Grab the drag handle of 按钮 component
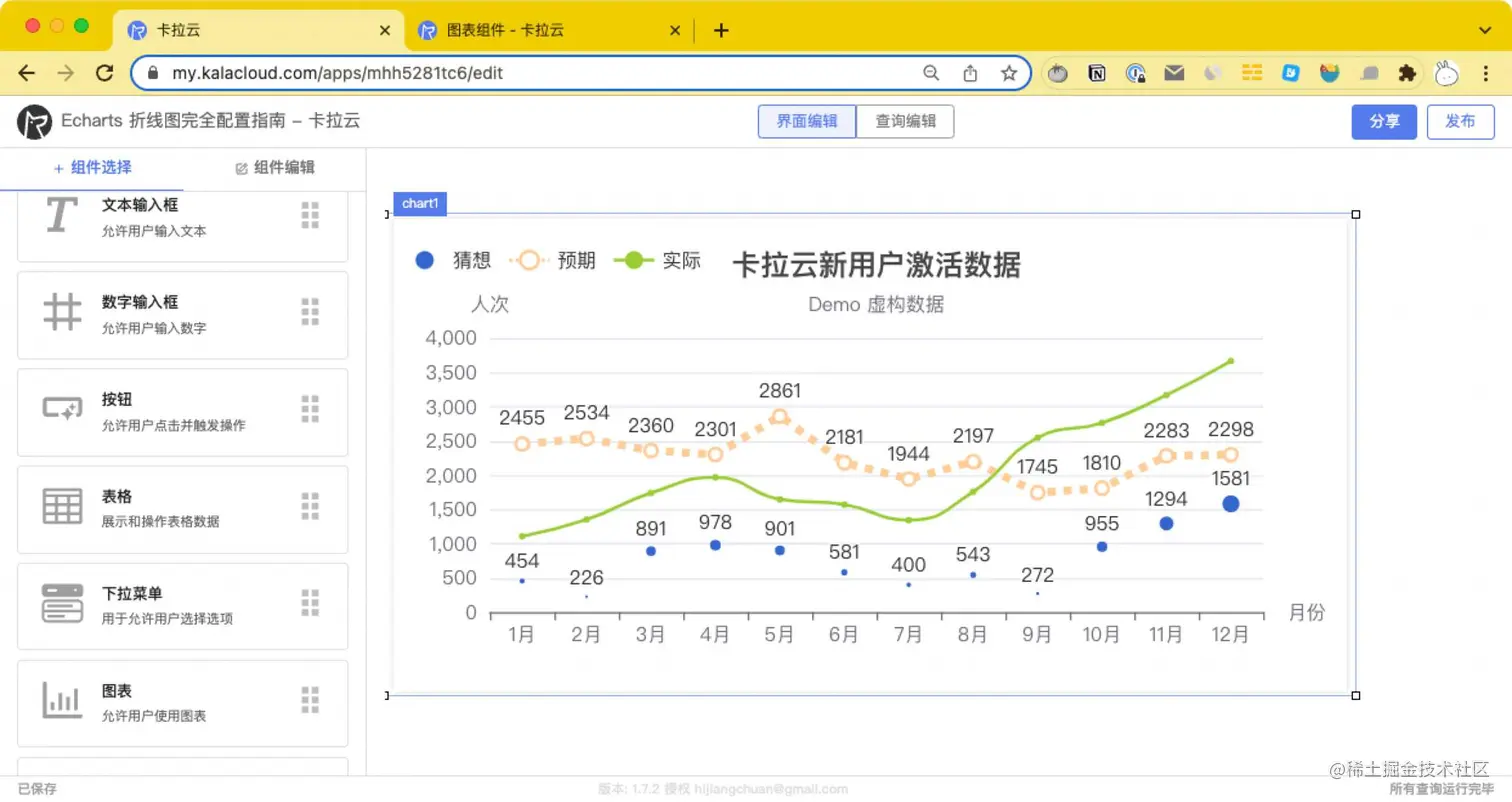Image resolution: width=1512 pixels, height=802 pixels. (x=310, y=408)
